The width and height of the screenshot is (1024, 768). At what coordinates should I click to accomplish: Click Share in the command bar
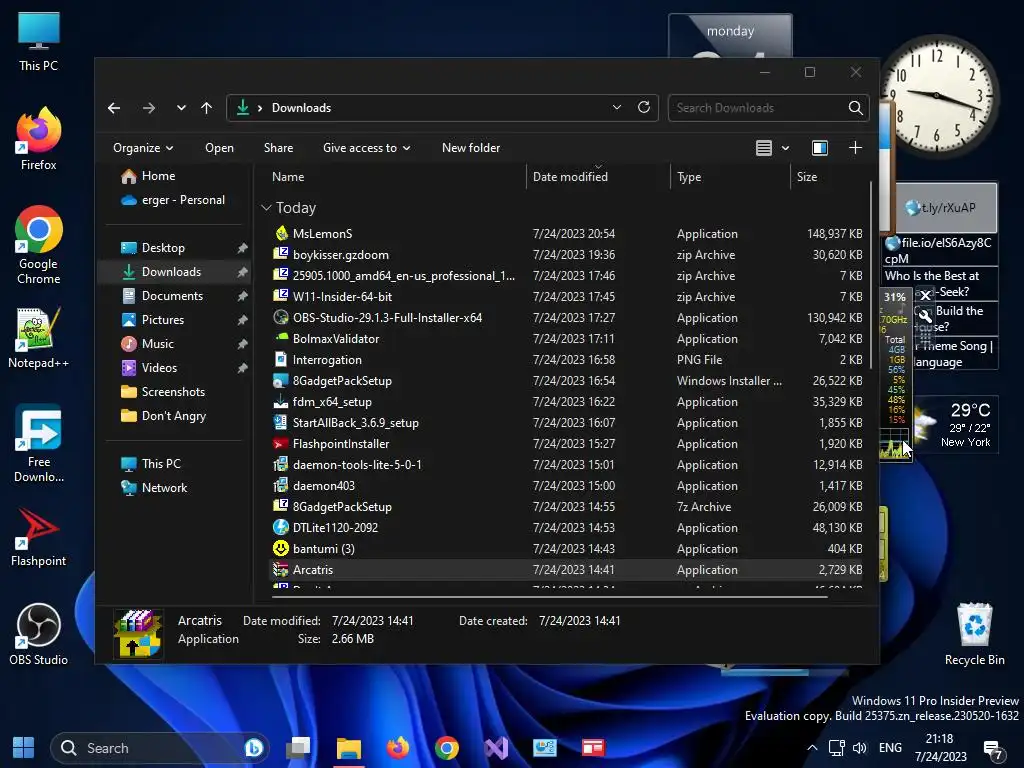(278, 148)
